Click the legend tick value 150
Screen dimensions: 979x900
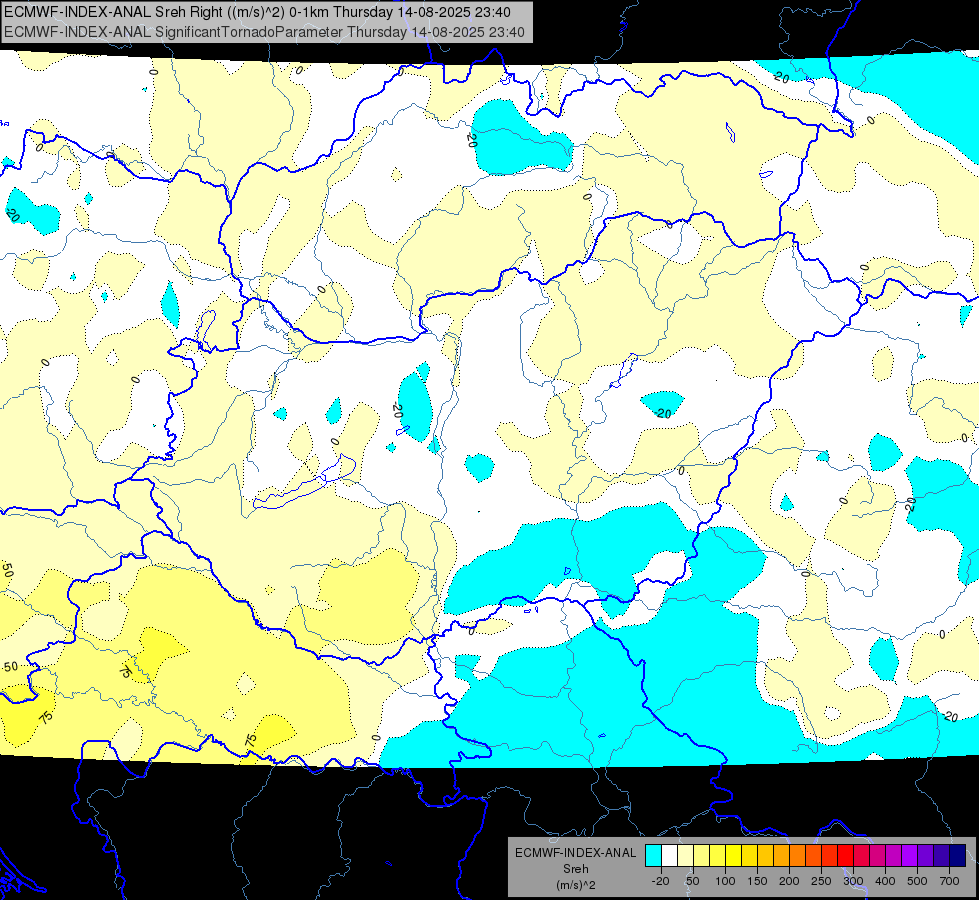coord(757,881)
